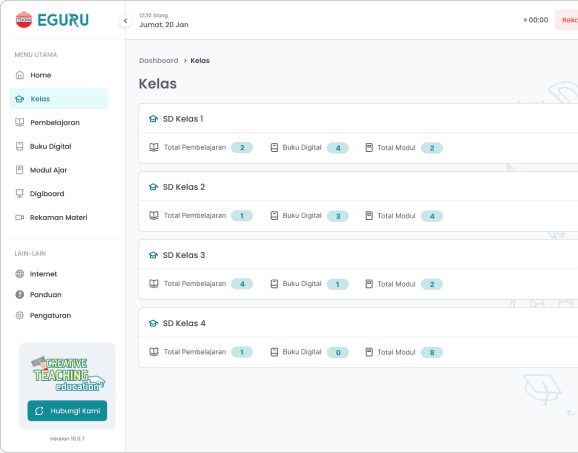Viewport: 578px width, 453px height.
Task: Click the Digiboard presentation icon
Action: [20, 194]
